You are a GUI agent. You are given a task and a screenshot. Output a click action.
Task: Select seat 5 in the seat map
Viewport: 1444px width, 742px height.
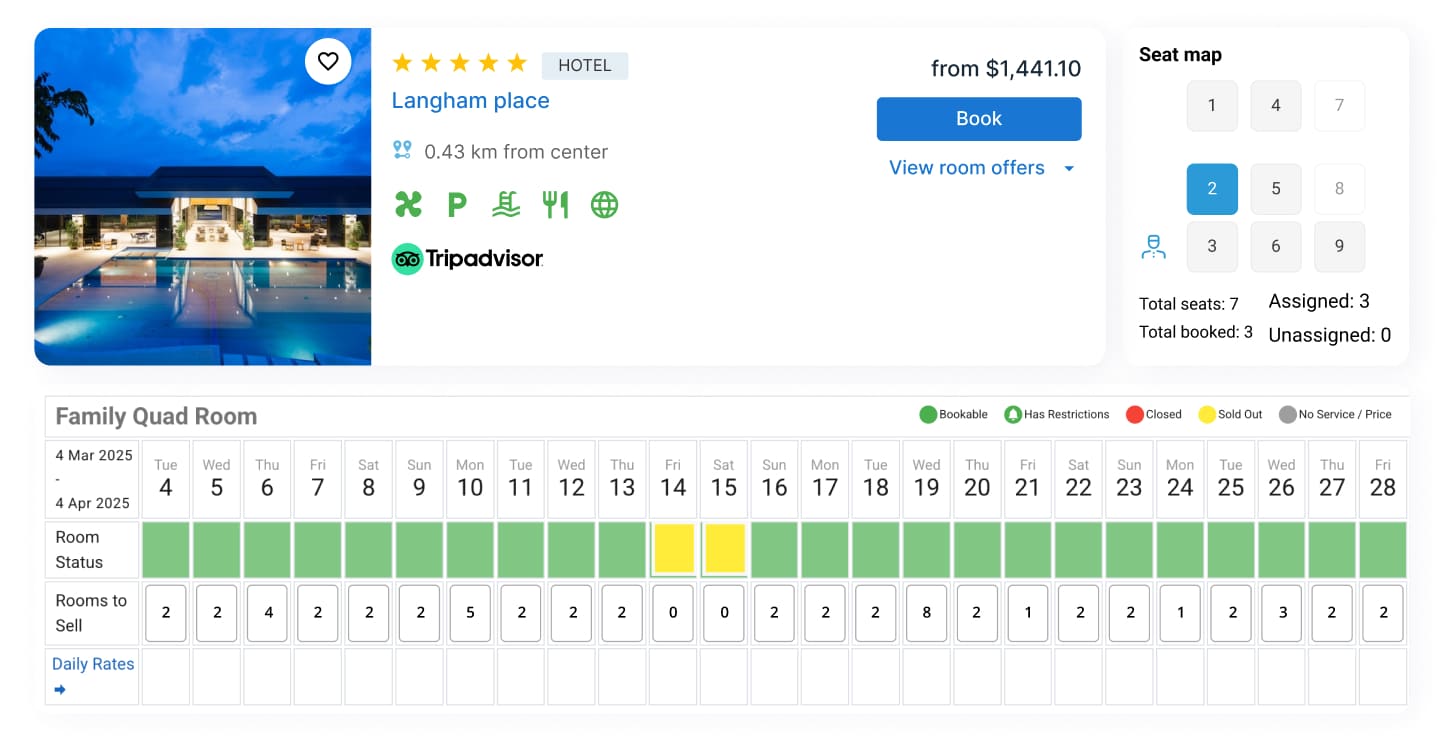tap(1276, 189)
